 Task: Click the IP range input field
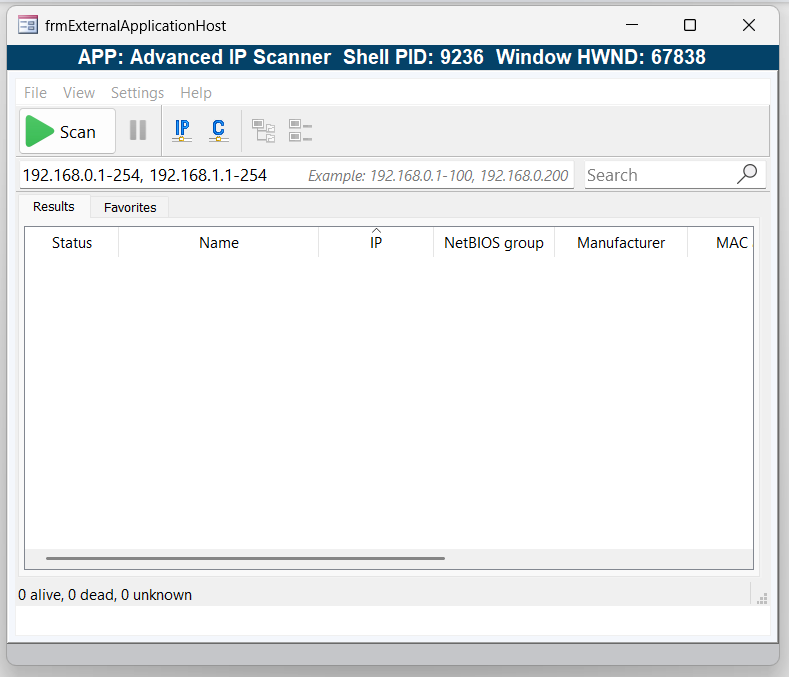296,175
